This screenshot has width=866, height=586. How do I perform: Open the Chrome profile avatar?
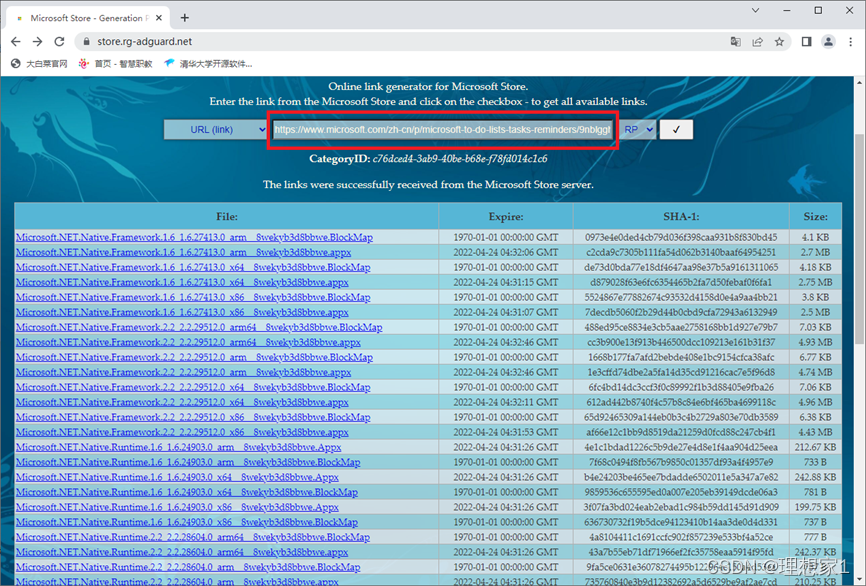point(828,41)
